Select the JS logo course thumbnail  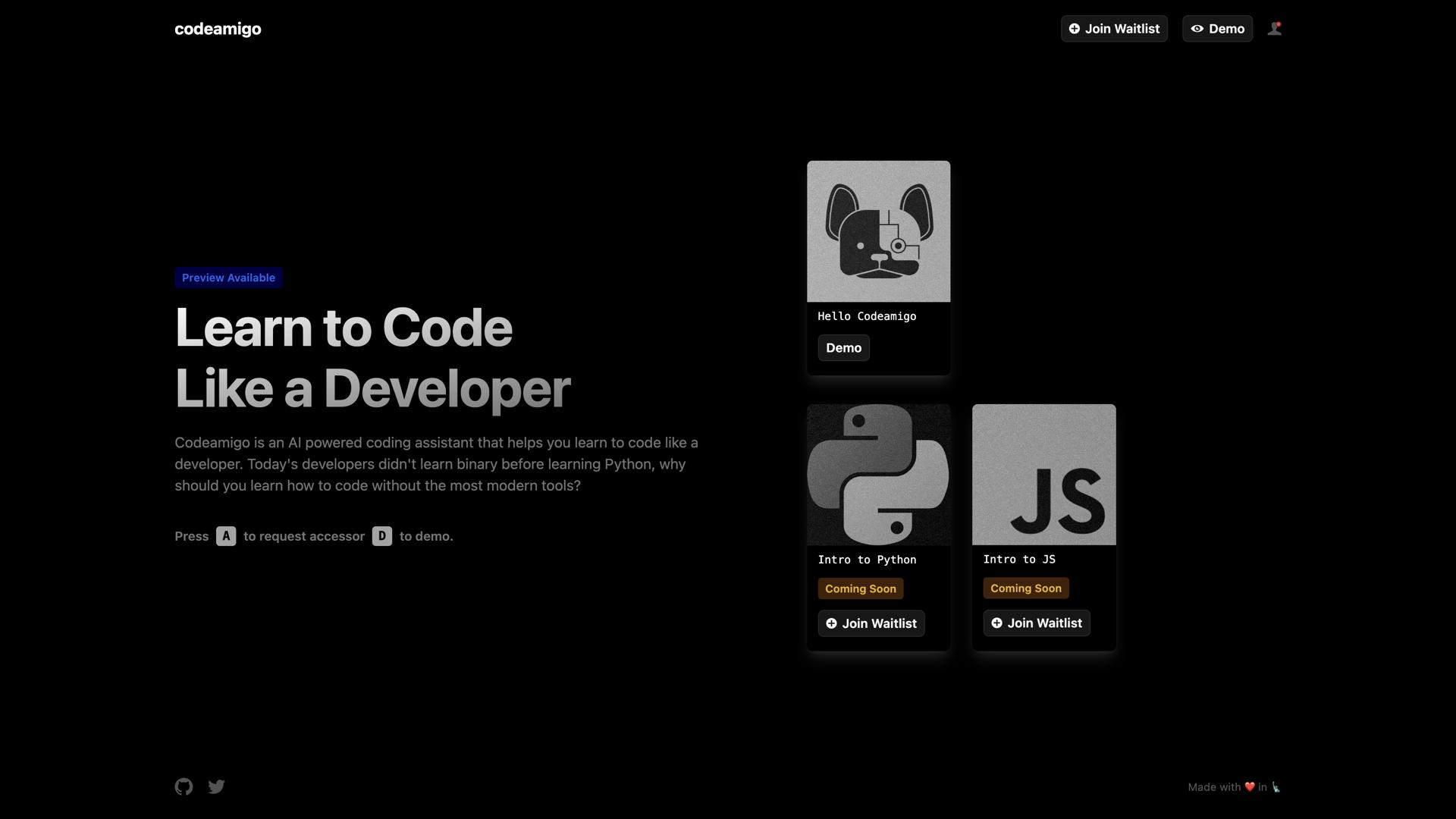tap(1043, 474)
